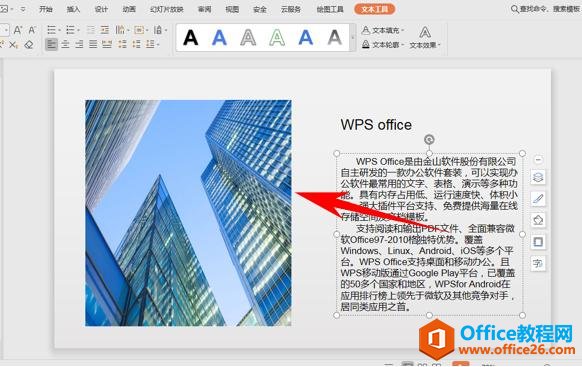Click the search commands field
Image resolution: width=582 pixels, height=367 pixels.
[546, 9]
